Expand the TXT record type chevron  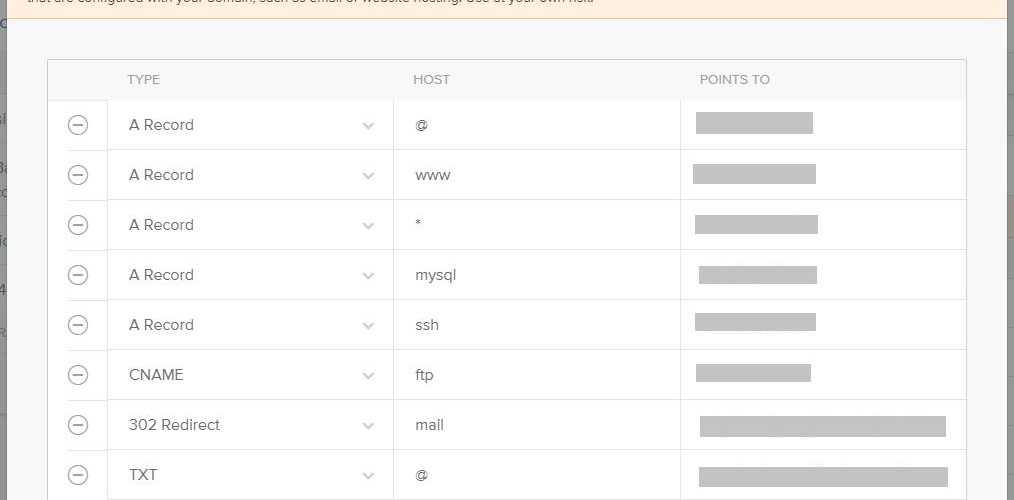pos(368,475)
